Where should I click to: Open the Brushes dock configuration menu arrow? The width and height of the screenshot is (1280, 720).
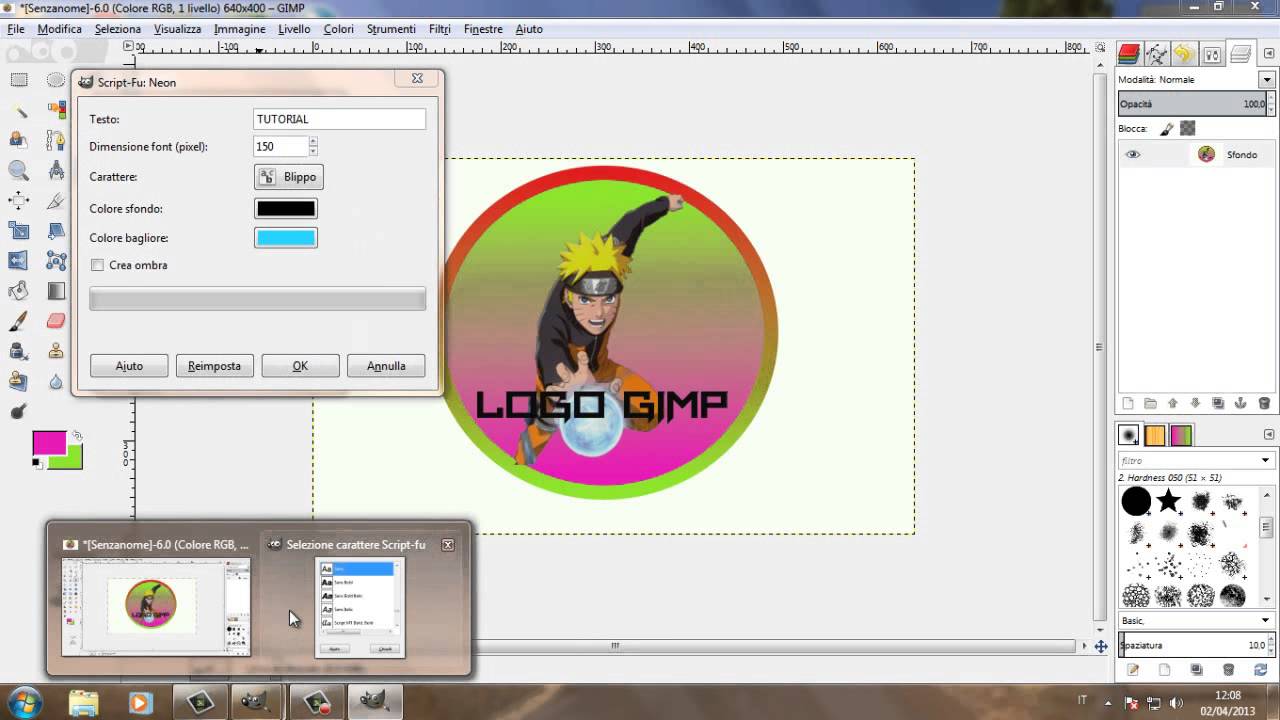1269,435
